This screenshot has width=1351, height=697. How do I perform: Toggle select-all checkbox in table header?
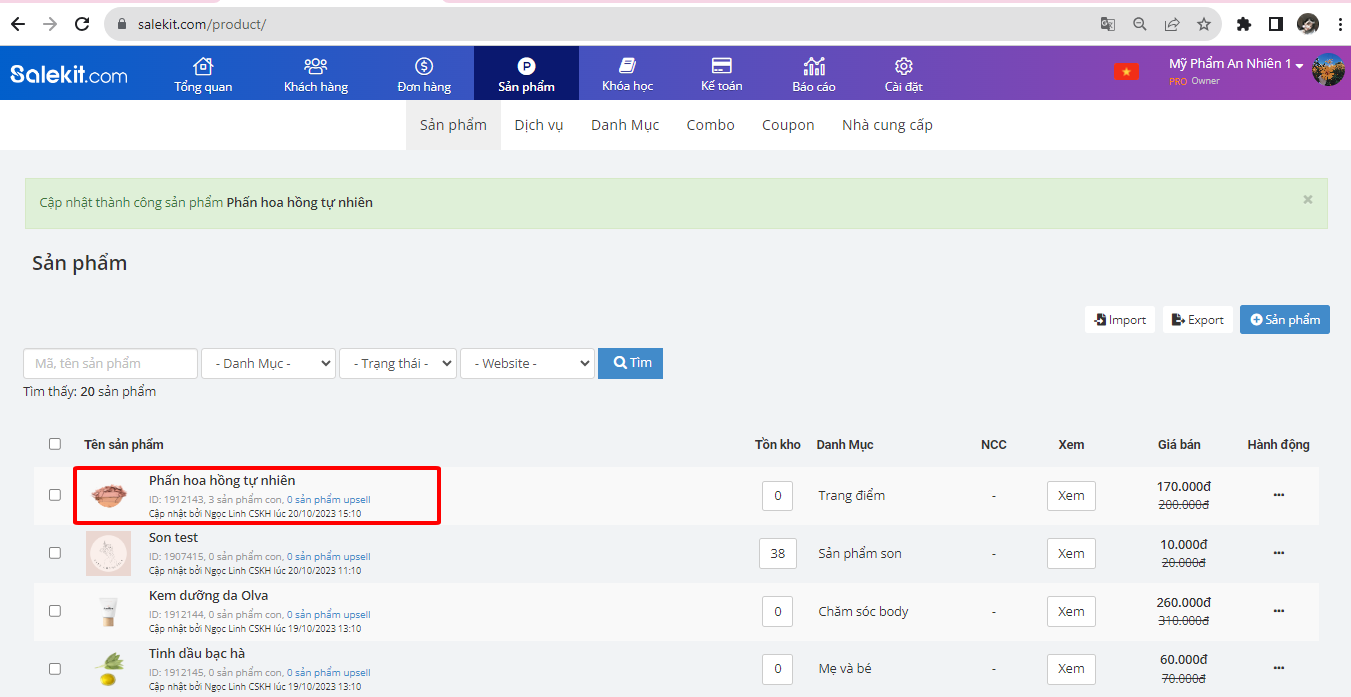point(55,444)
